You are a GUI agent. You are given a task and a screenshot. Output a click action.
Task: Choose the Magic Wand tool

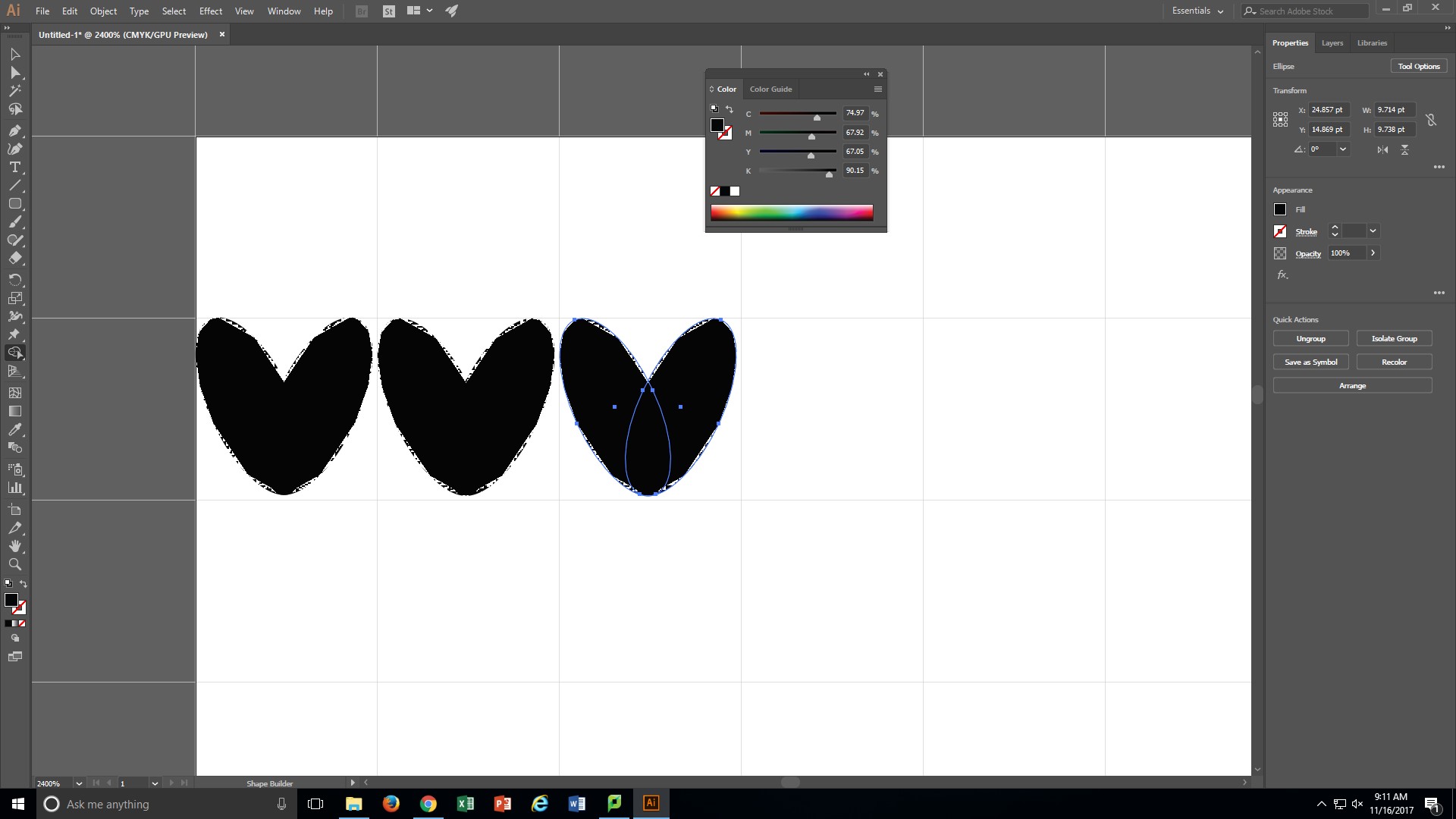pos(14,91)
